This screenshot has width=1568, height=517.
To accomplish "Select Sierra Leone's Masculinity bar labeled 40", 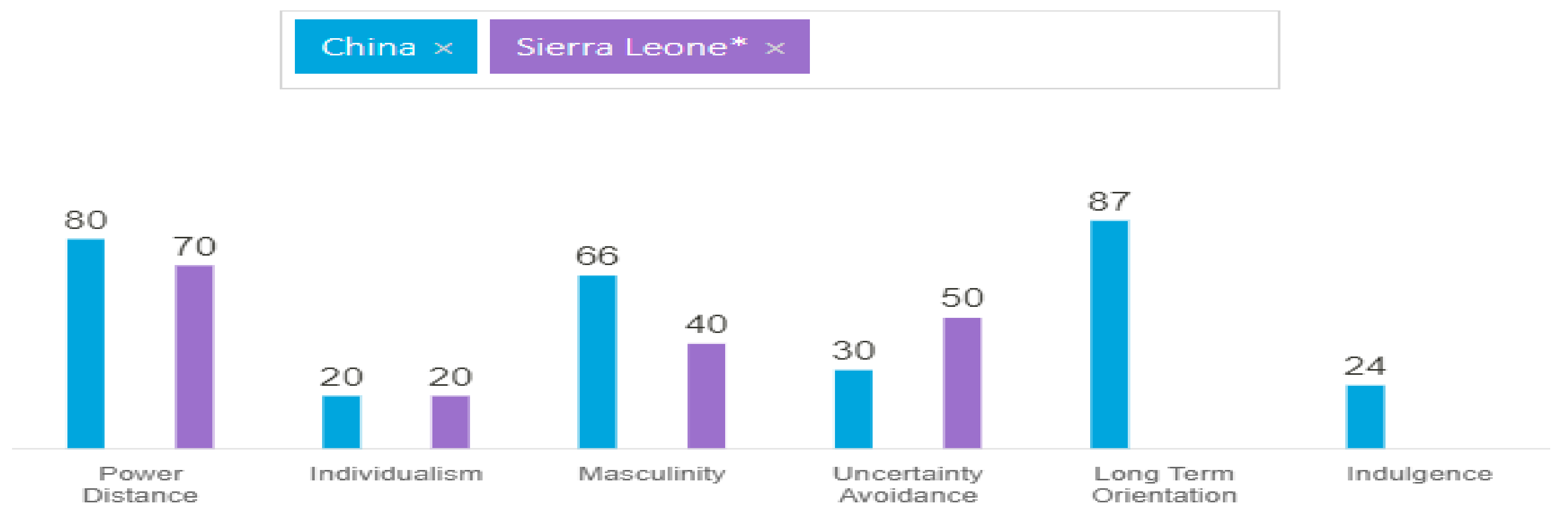I will pos(706,396).
